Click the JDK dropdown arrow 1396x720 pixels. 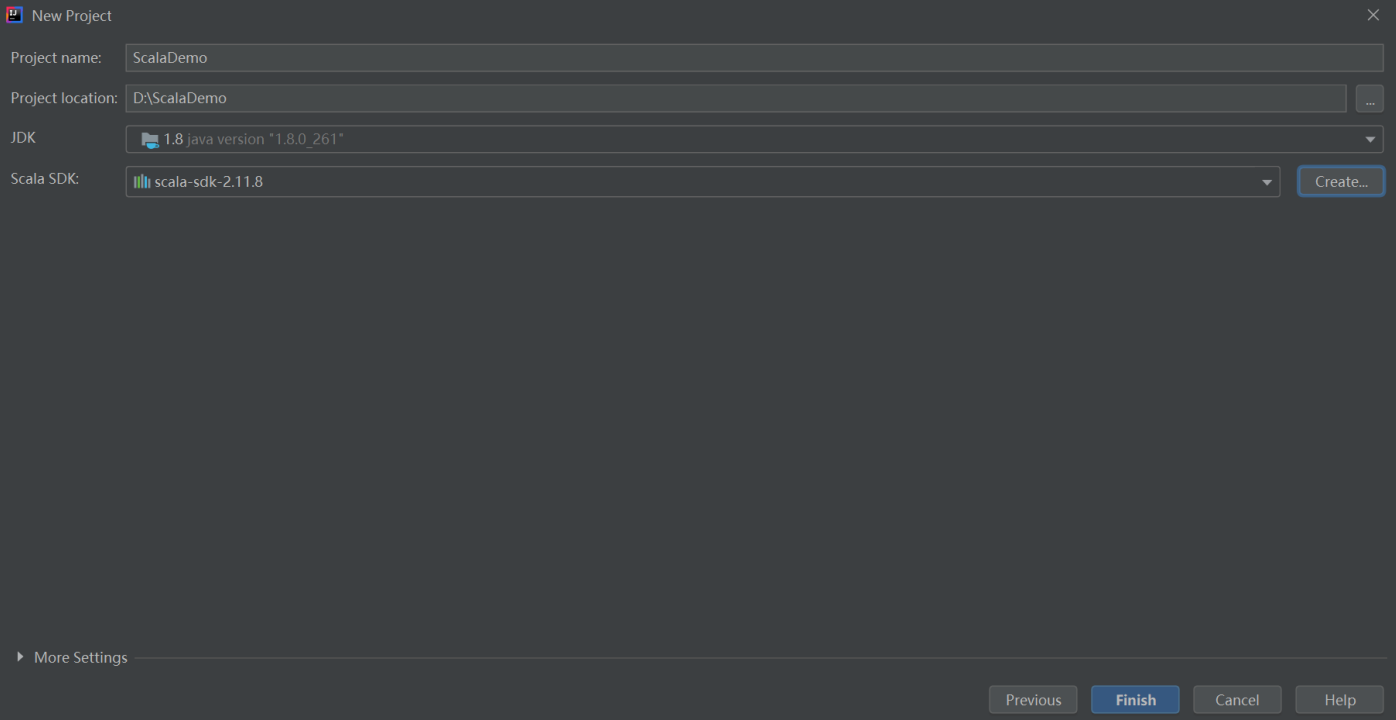pyautogui.click(x=1370, y=140)
